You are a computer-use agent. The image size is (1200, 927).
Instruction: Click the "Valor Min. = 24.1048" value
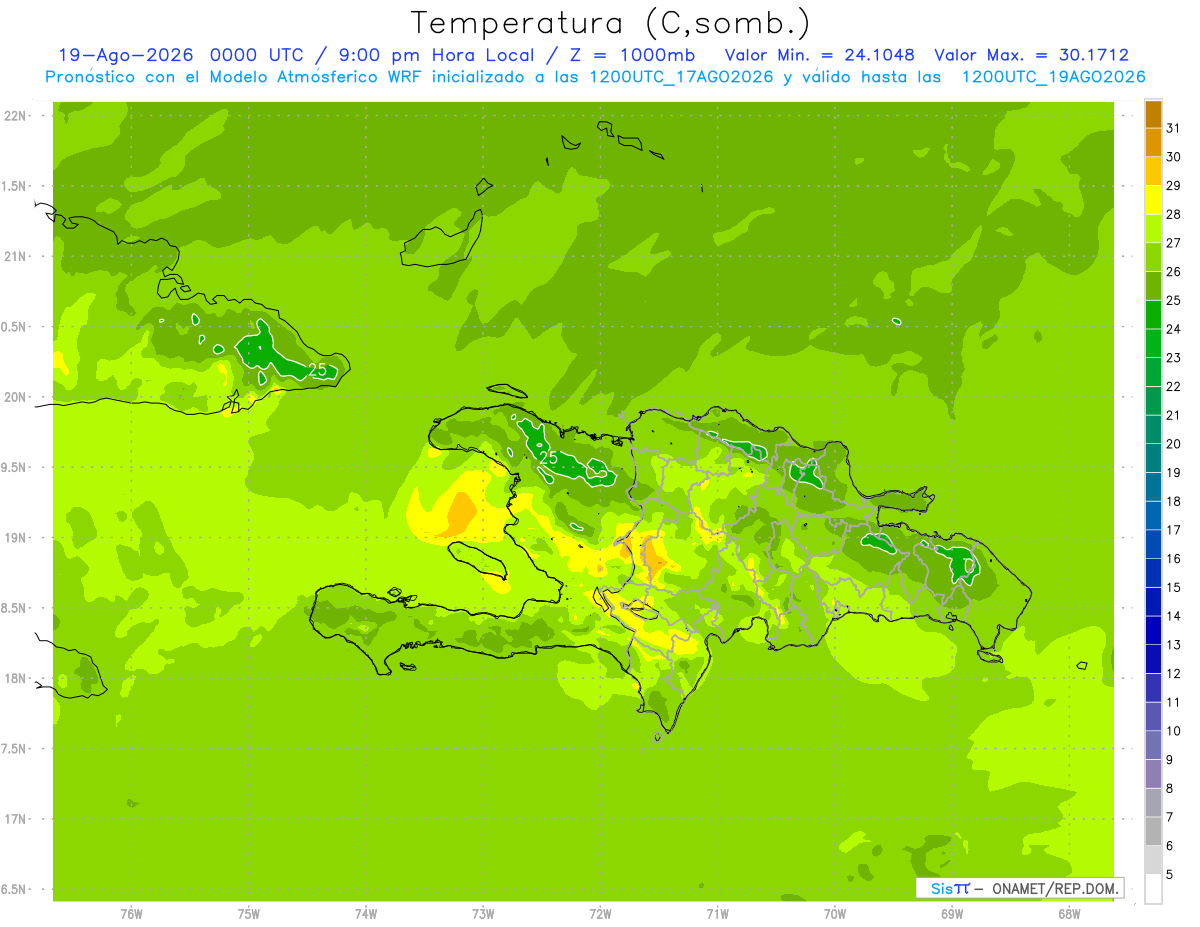tap(819, 55)
